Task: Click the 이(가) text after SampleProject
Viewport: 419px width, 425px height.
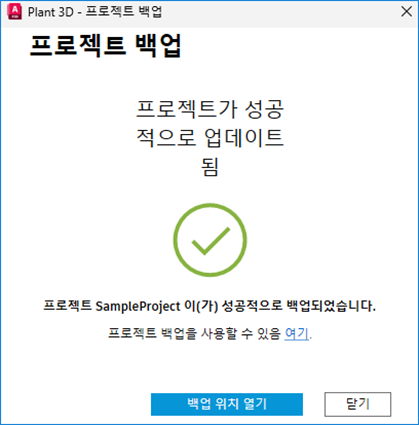Action: point(201,306)
